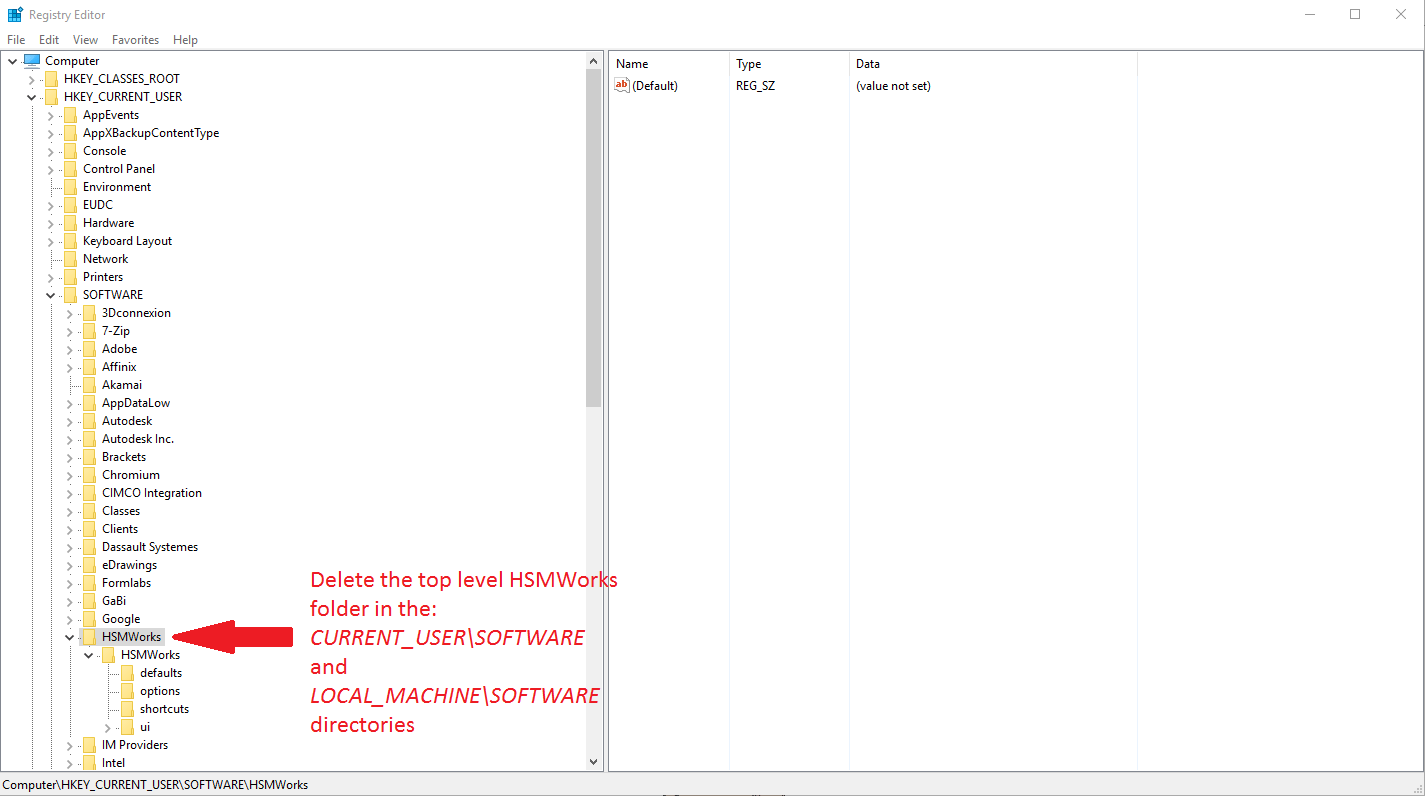The height and width of the screenshot is (796, 1425).
Task: Open the Edit menu
Action: click(48, 39)
